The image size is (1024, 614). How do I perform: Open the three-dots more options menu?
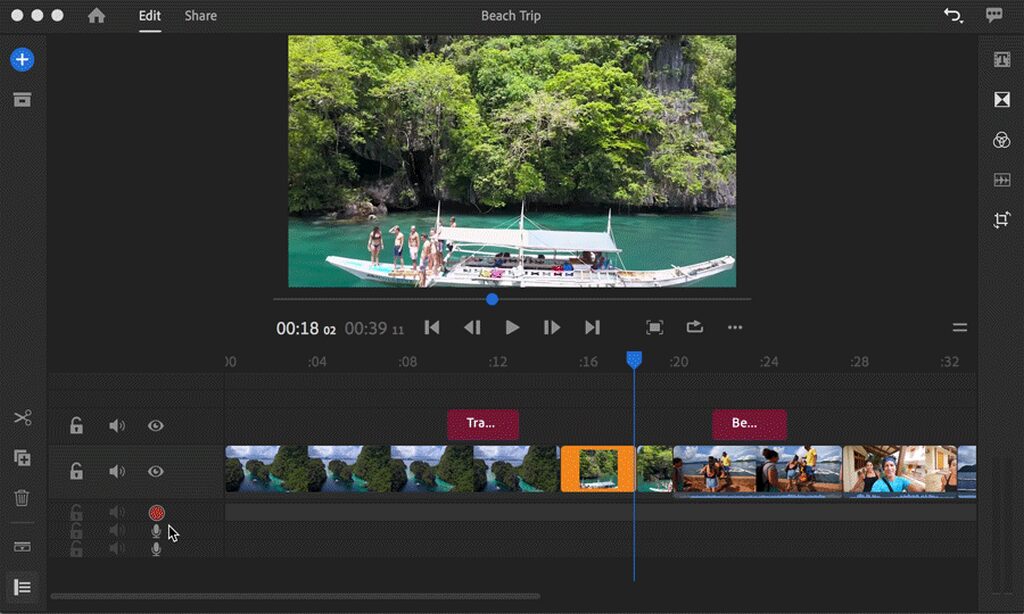(735, 328)
